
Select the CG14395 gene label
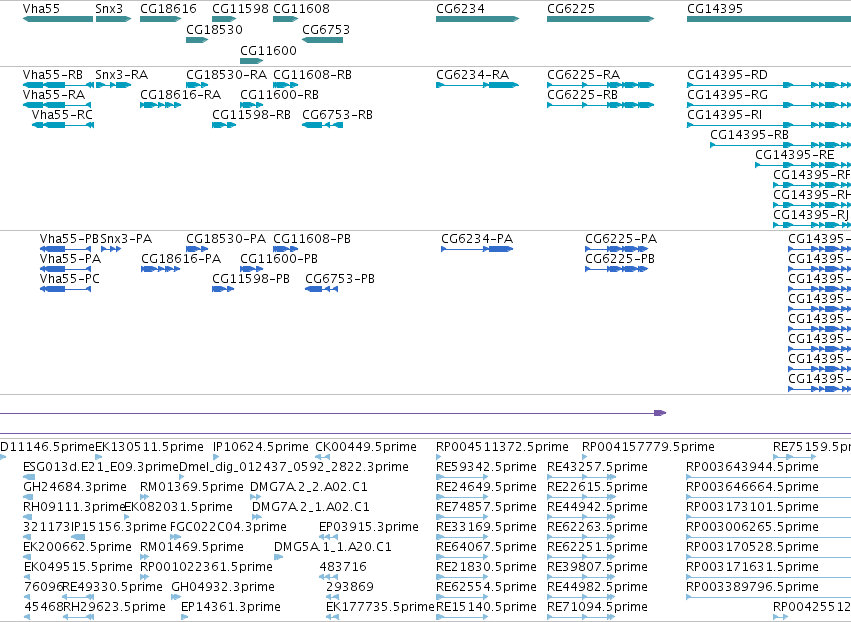click(715, 9)
